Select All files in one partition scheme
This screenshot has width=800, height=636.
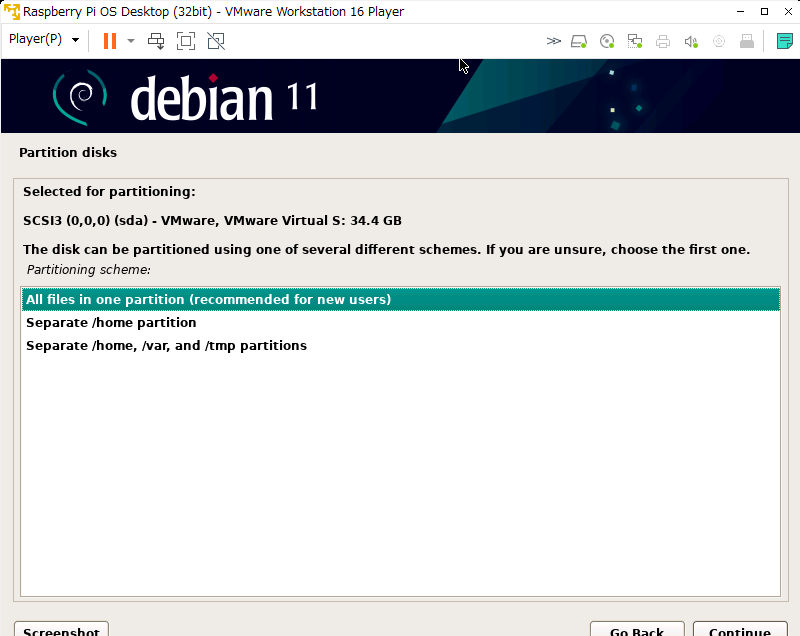click(x=401, y=299)
